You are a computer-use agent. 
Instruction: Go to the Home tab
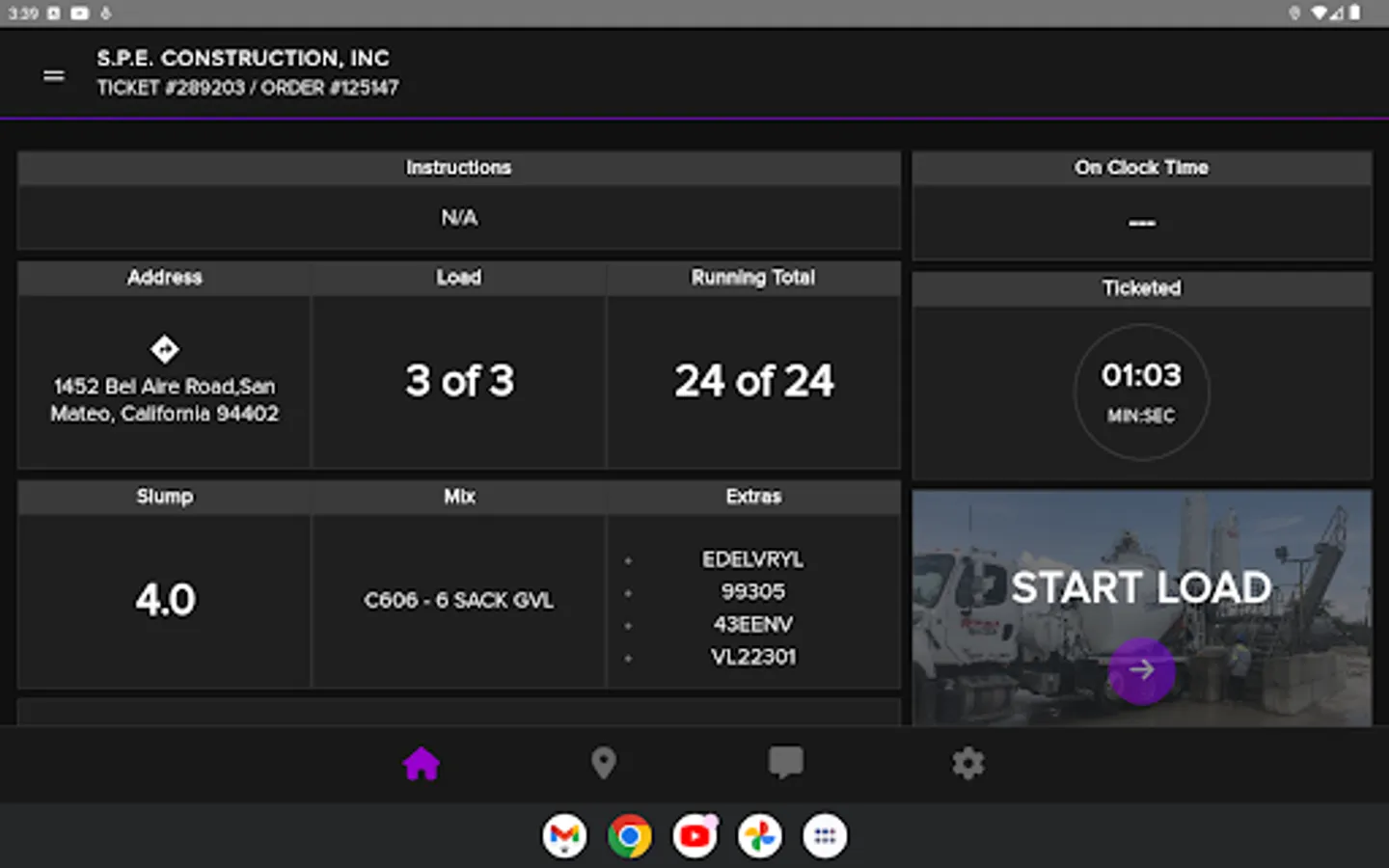[x=422, y=764]
